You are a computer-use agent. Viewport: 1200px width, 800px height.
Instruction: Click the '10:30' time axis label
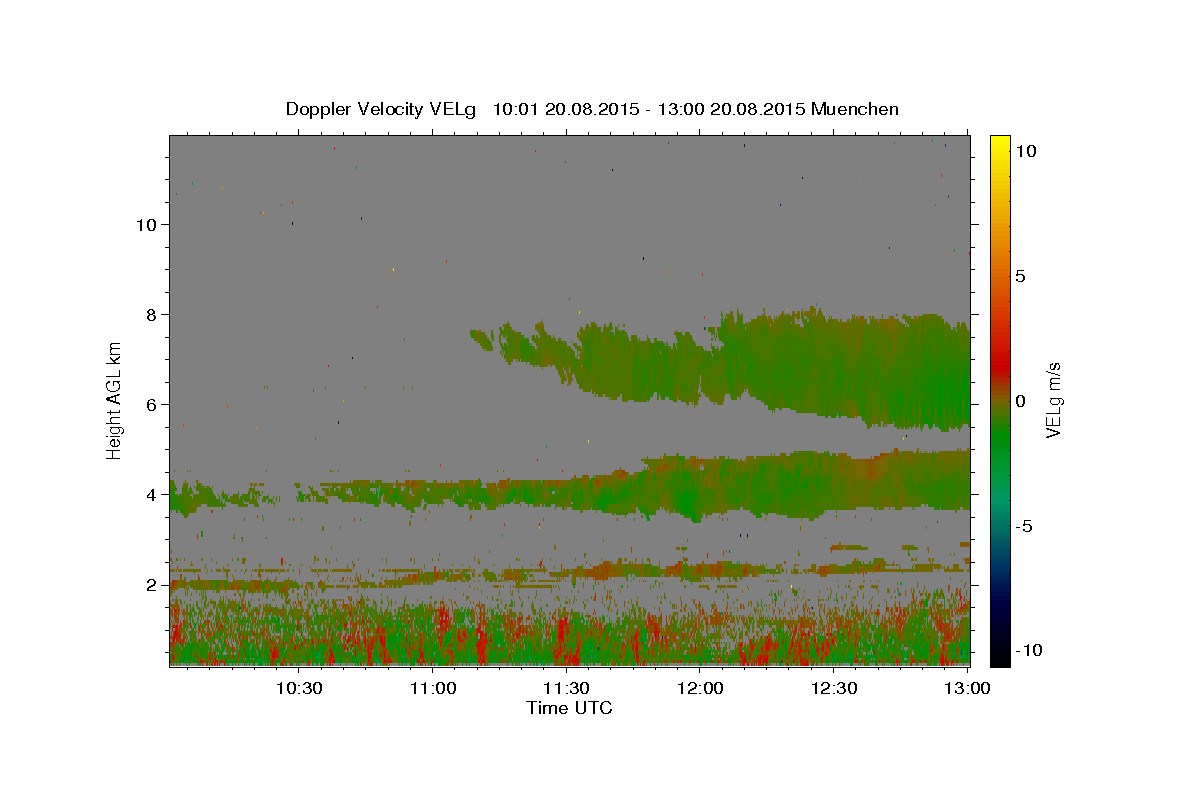tap(298, 688)
